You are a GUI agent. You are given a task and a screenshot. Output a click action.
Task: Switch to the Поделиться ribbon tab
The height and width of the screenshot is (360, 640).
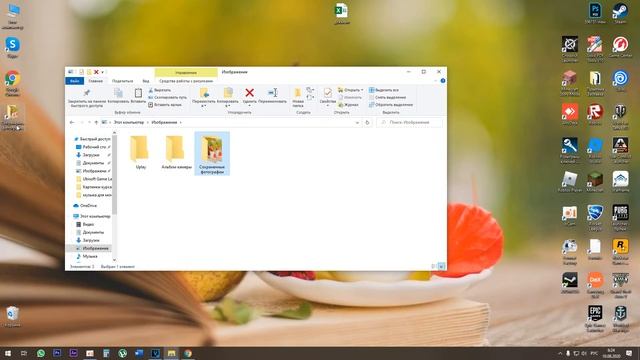(122, 81)
